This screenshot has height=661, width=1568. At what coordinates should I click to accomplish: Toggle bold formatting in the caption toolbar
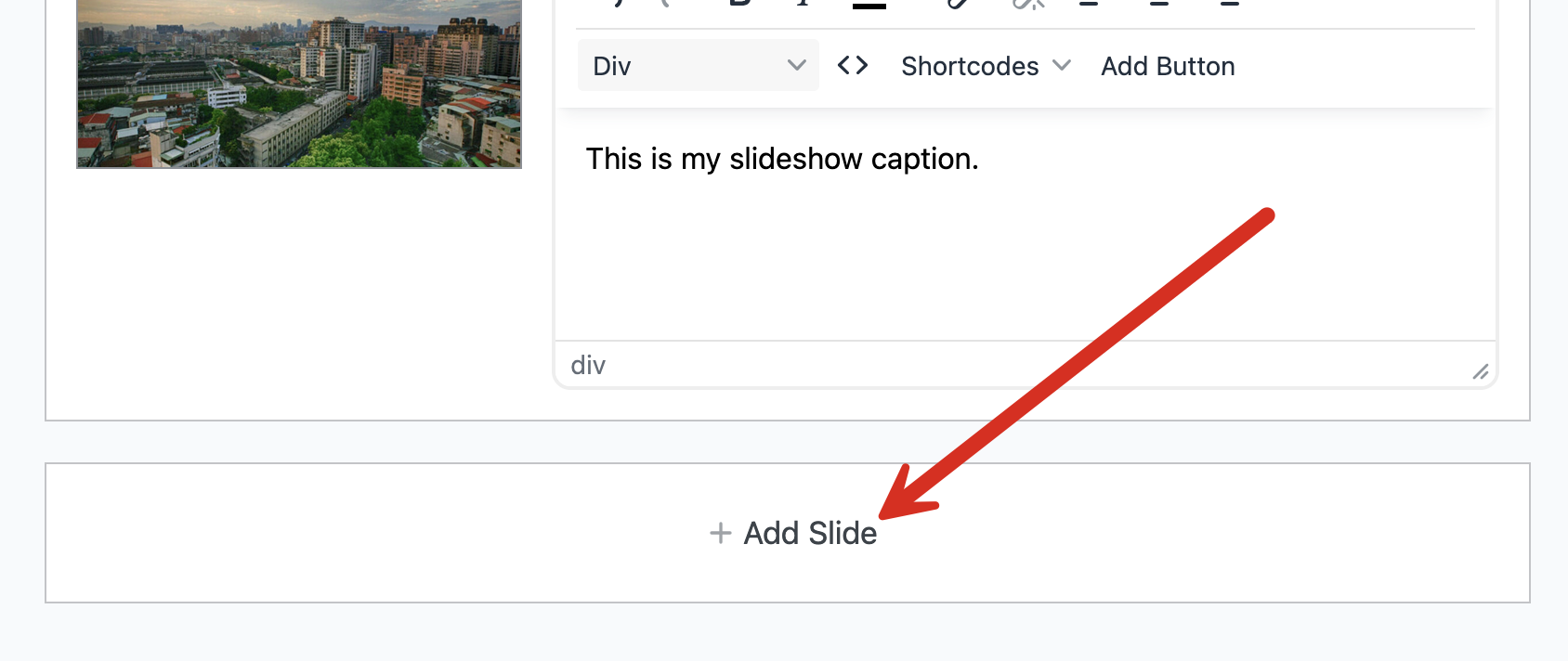pyautogui.click(x=740, y=3)
